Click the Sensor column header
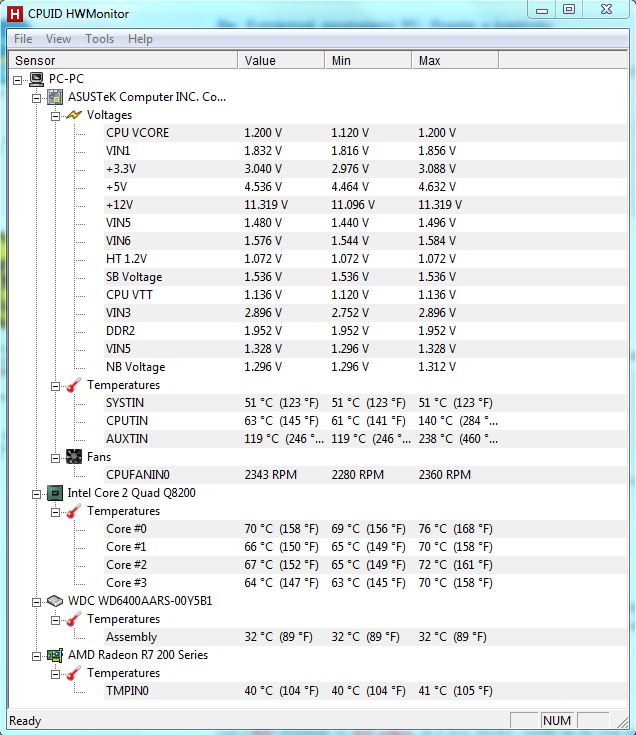This screenshot has height=735, width=636. [124, 60]
